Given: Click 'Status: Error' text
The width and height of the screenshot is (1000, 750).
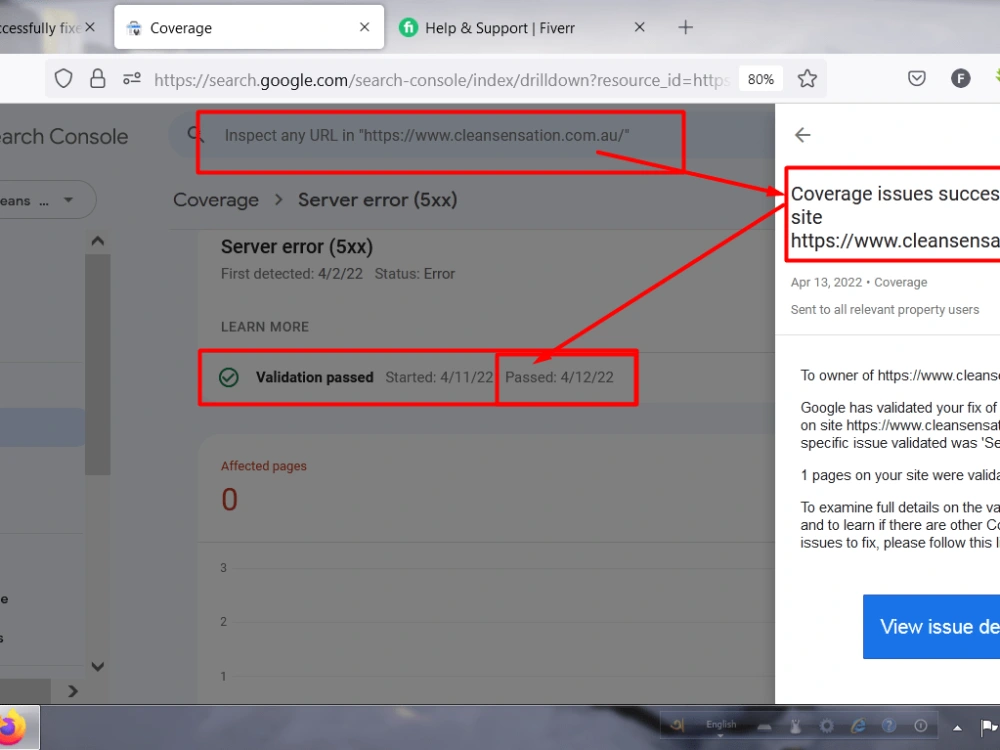Looking at the screenshot, I should pyautogui.click(x=415, y=274).
